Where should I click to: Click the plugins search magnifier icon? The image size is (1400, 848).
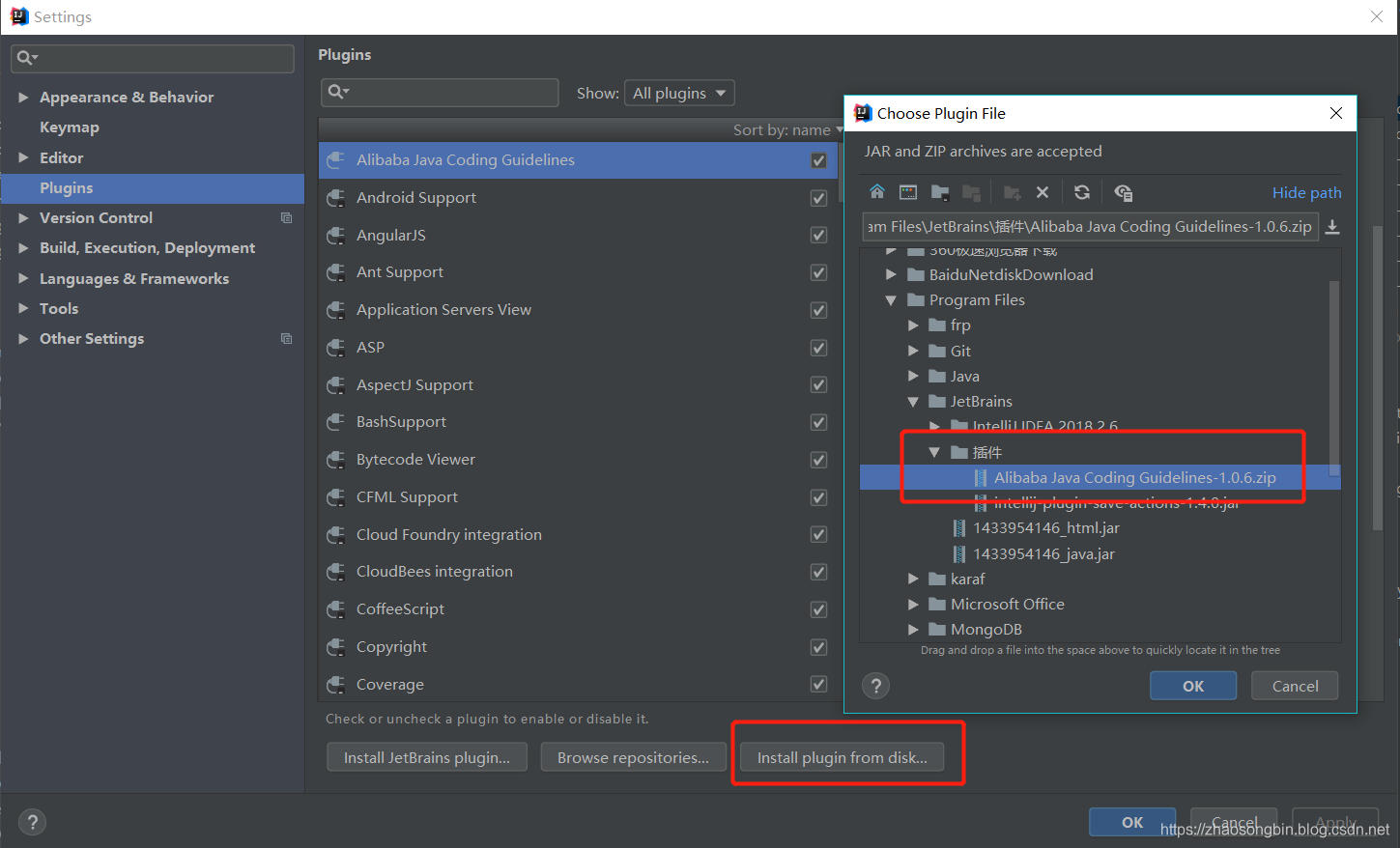point(337,92)
